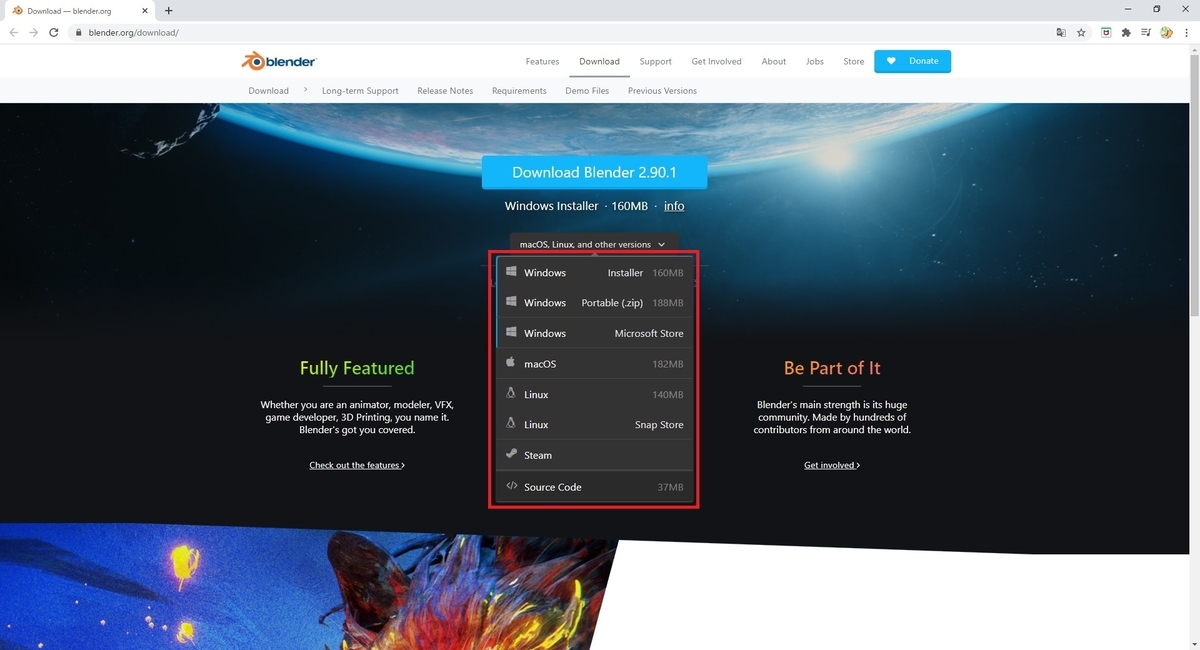Open About in top navigation
This screenshot has height=650, width=1200.
(774, 61)
